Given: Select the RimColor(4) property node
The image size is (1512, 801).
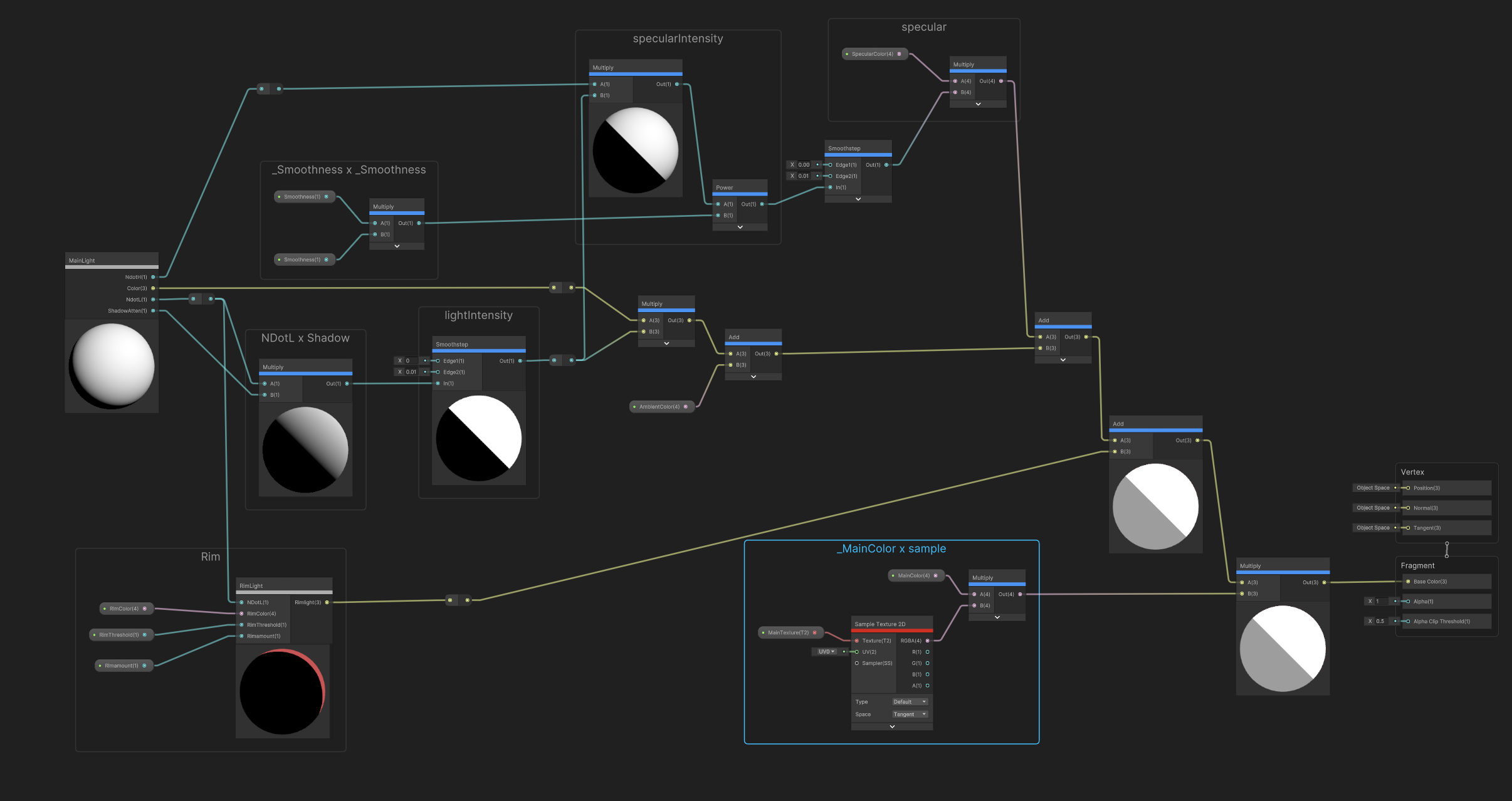Looking at the screenshot, I should click(127, 609).
